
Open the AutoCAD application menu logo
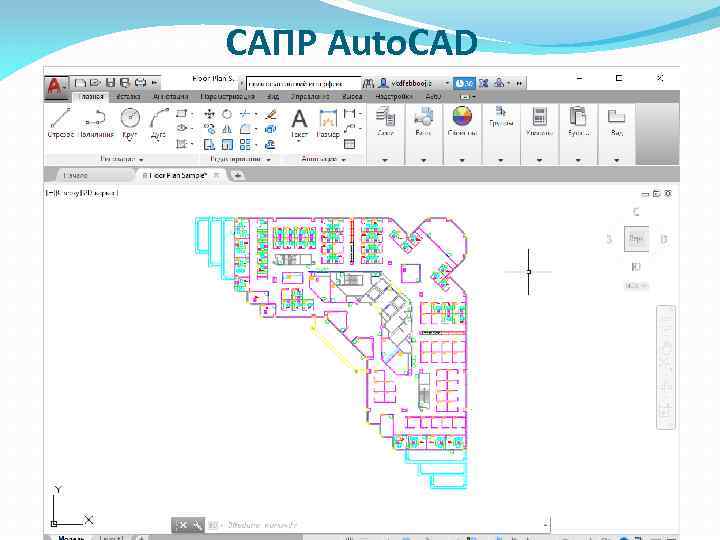[55, 86]
